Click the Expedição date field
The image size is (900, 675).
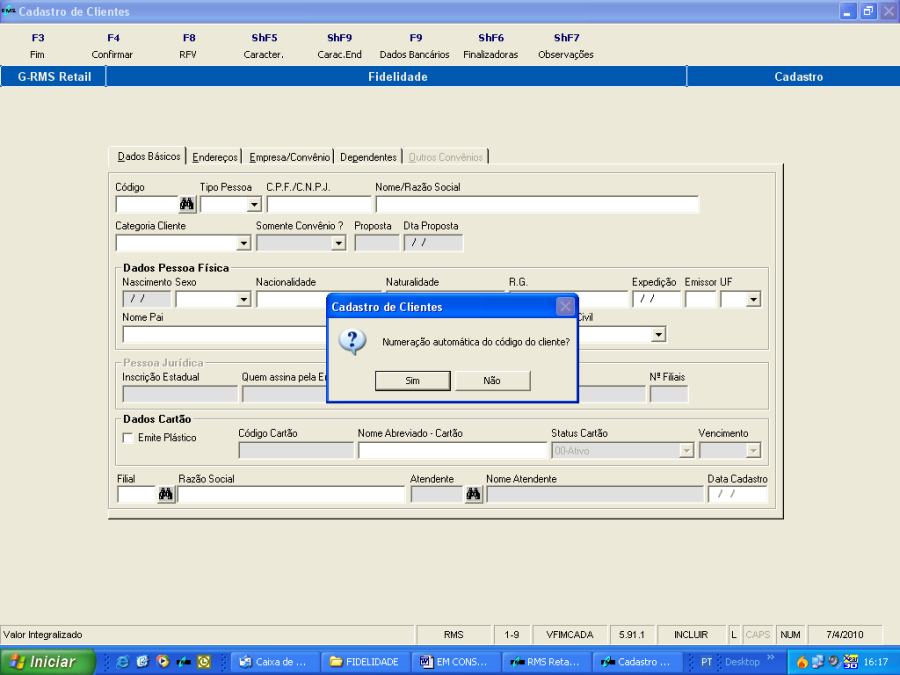point(656,299)
